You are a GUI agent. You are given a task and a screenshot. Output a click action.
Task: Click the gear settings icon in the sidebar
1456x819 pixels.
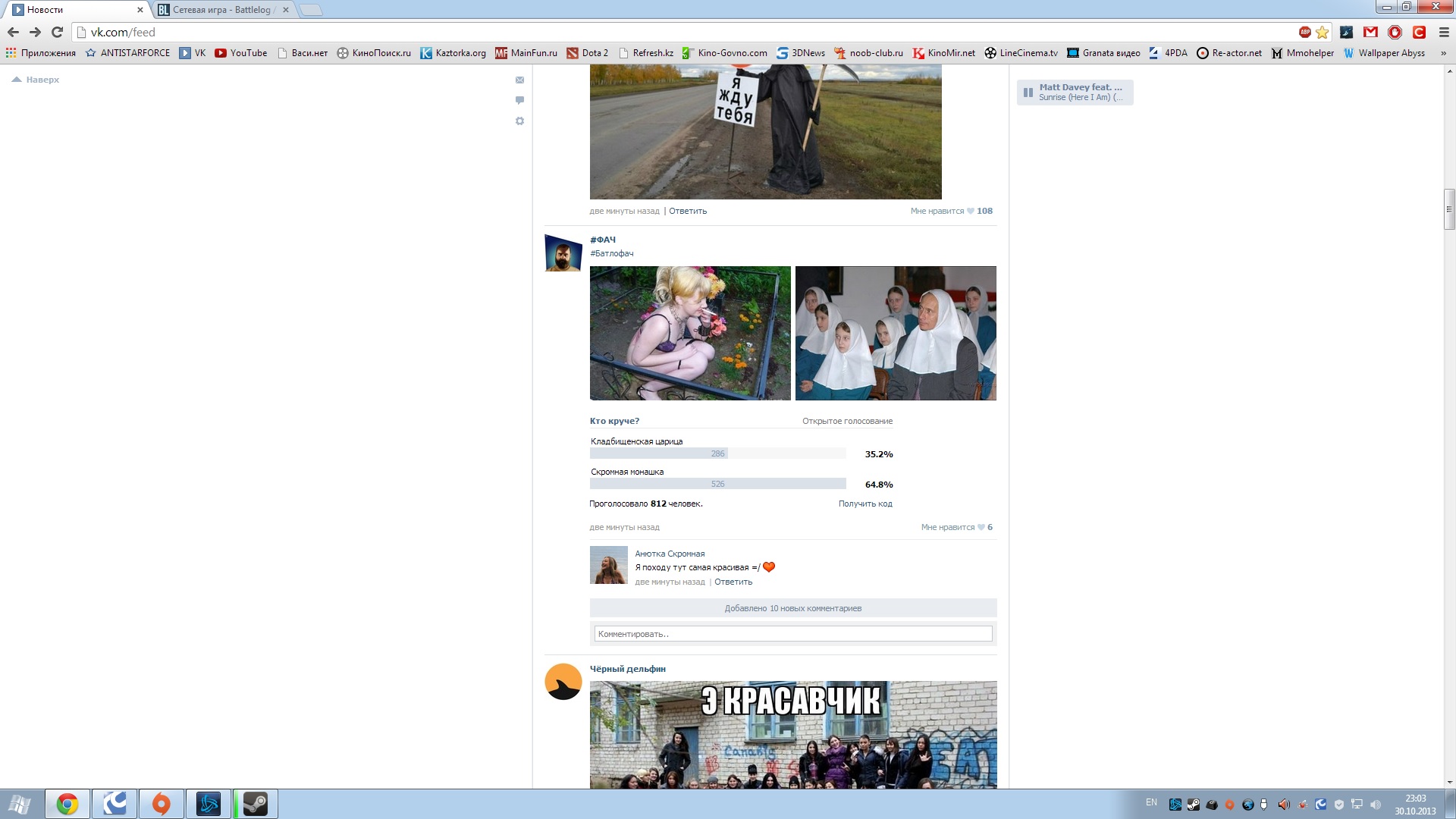point(519,121)
